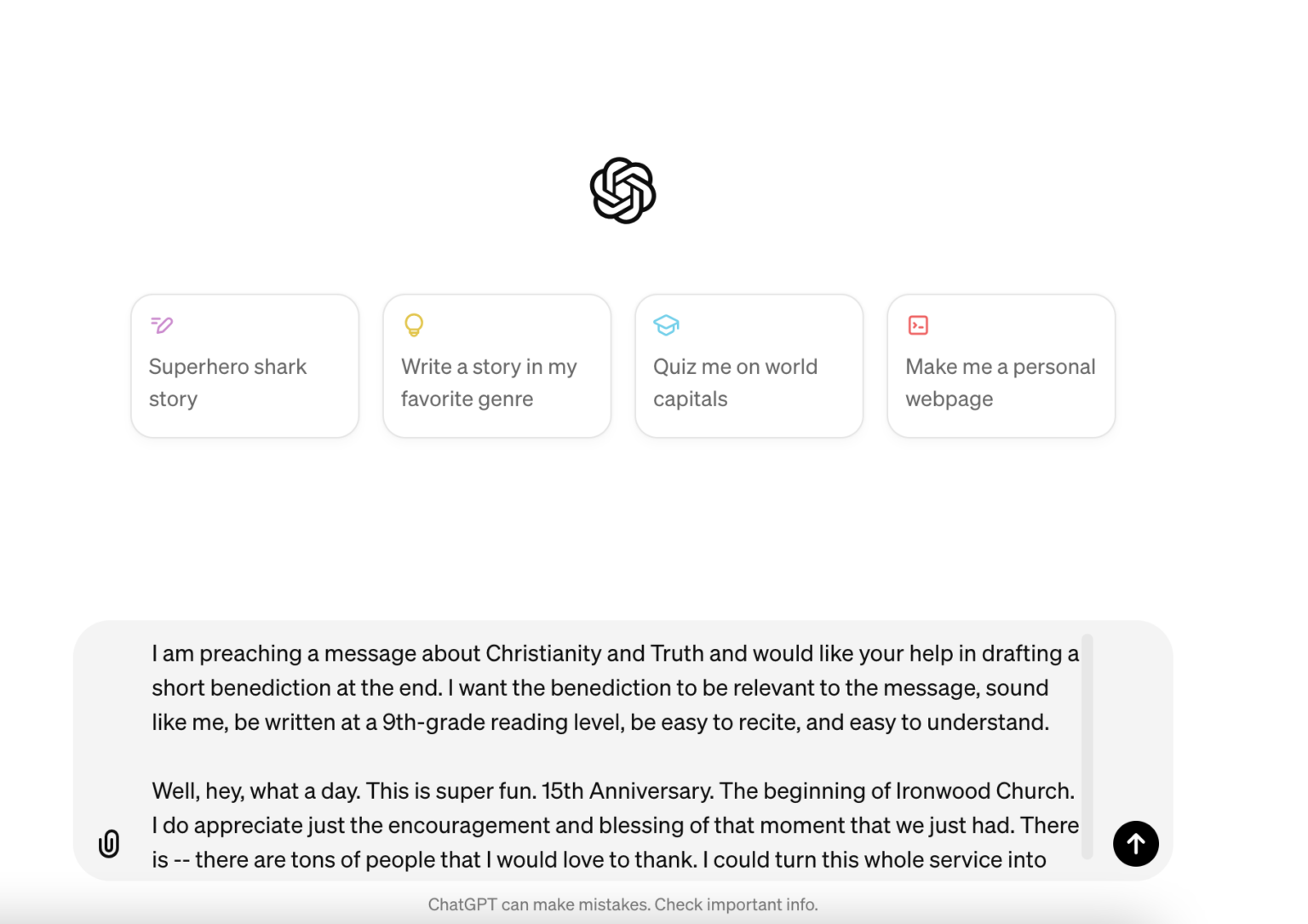Viewport: 1308px width, 924px height.
Task: Click the yellow lightbulb idea icon
Action: (x=413, y=324)
